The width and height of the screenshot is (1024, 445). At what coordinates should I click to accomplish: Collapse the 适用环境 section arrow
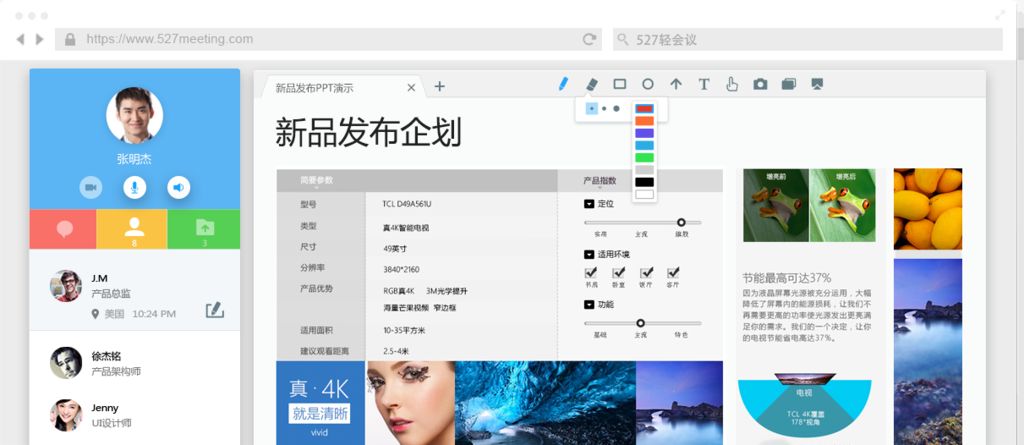click(x=589, y=254)
